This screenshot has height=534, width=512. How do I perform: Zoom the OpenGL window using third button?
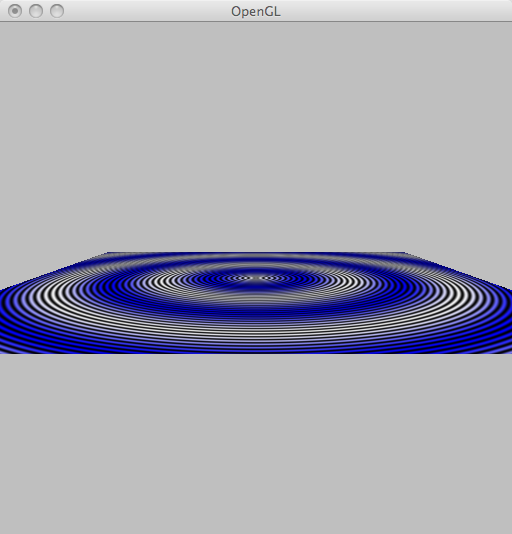click(x=57, y=11)
